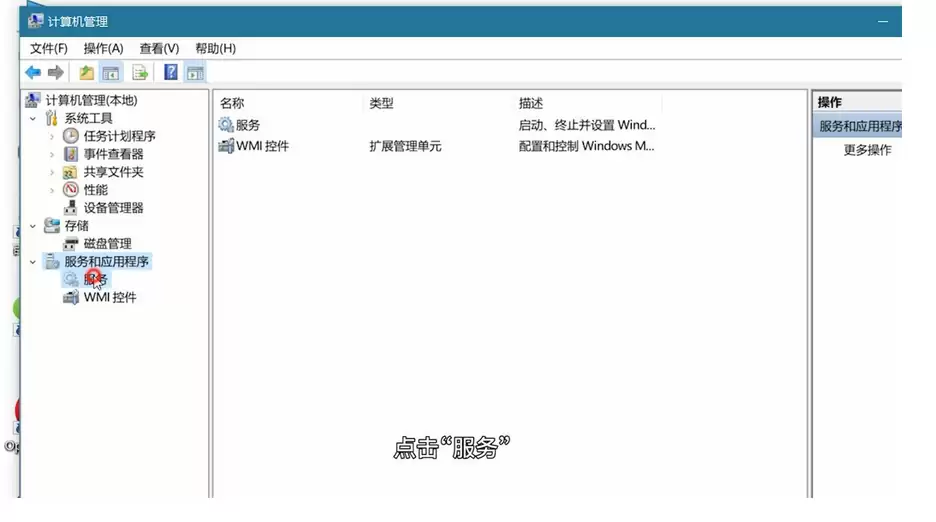Screen dimensions: 936x522
Task: Click the Export list toolbar icon
Action: pos(140,73)
